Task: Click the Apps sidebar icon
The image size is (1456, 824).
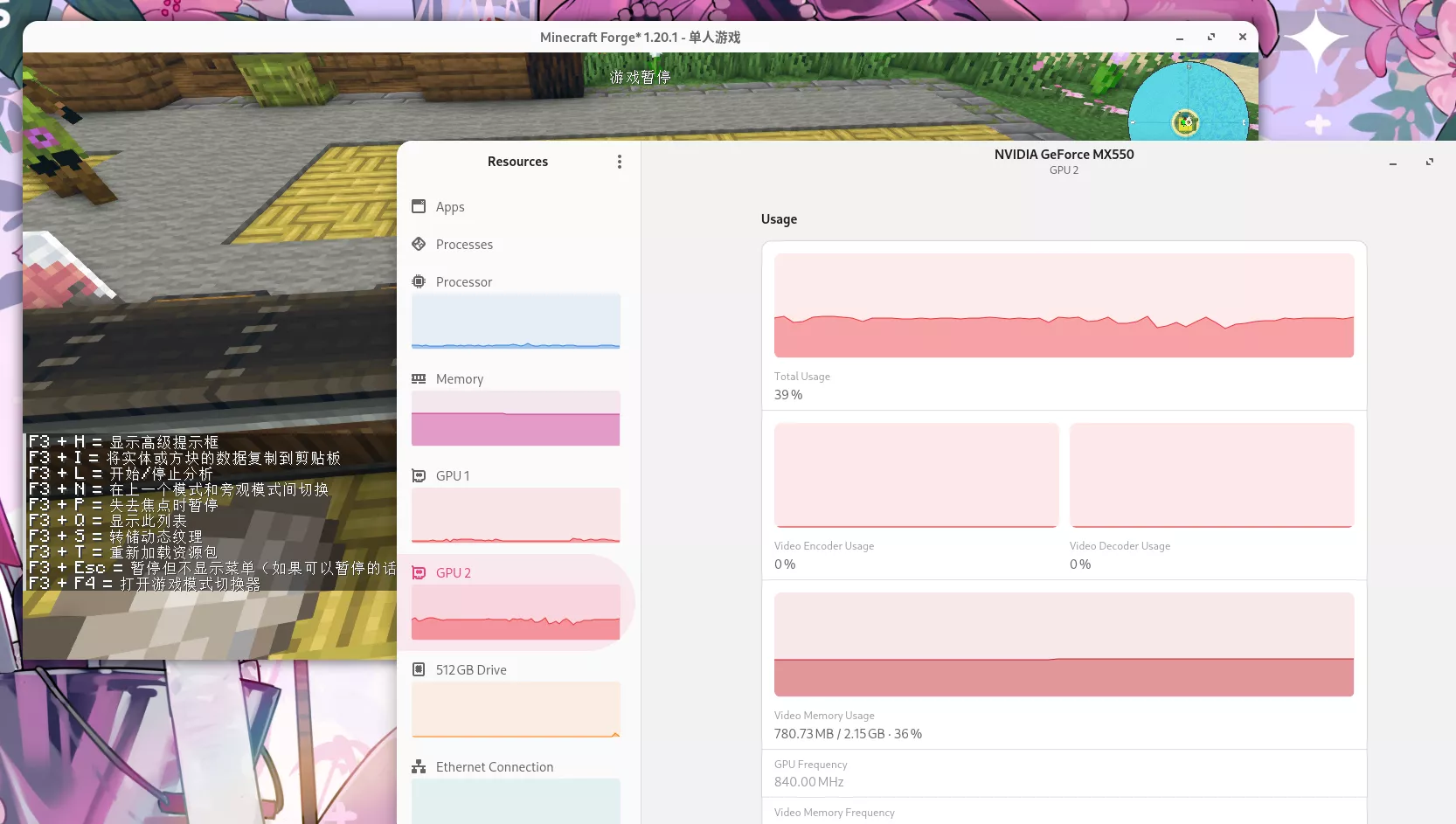Action: 419,206
